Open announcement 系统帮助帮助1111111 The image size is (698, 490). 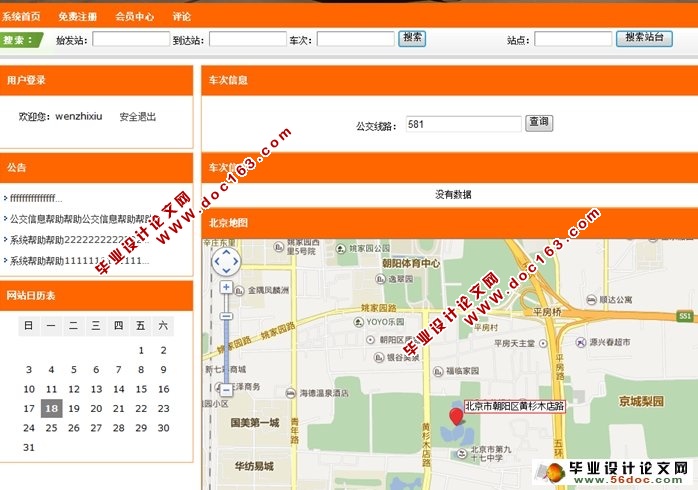point(79,261)
